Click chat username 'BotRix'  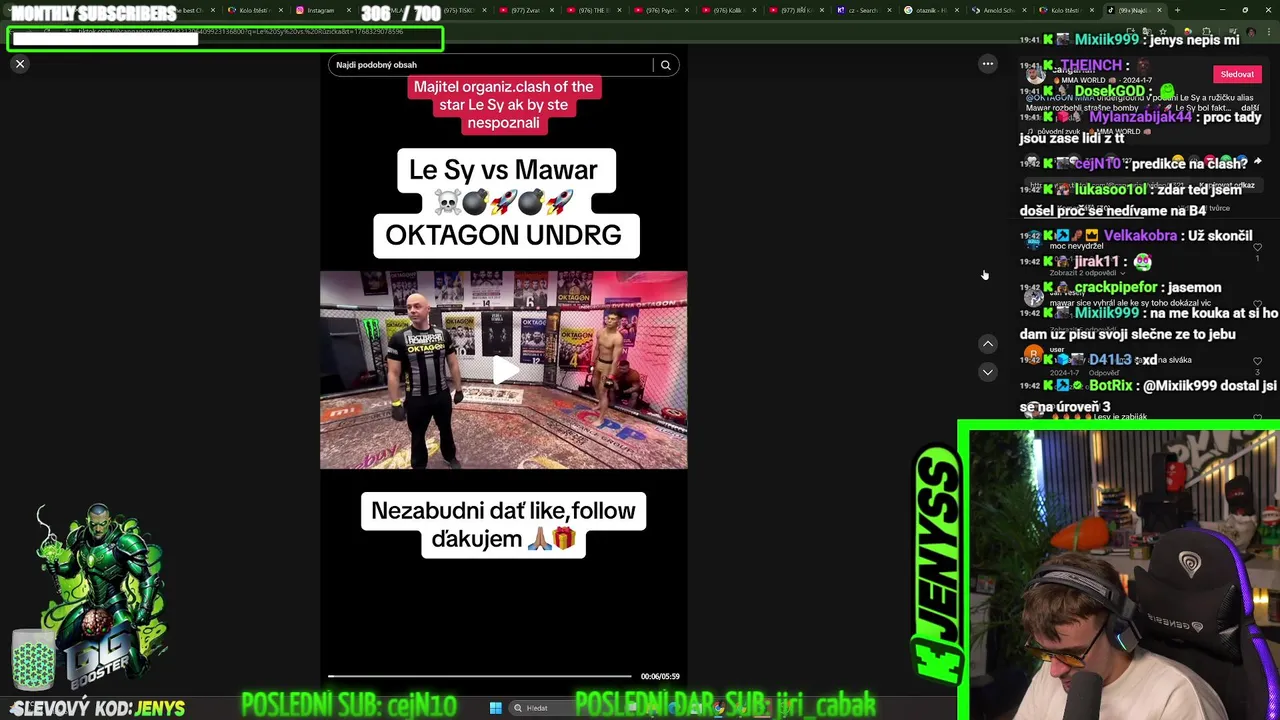[1110, 385]
